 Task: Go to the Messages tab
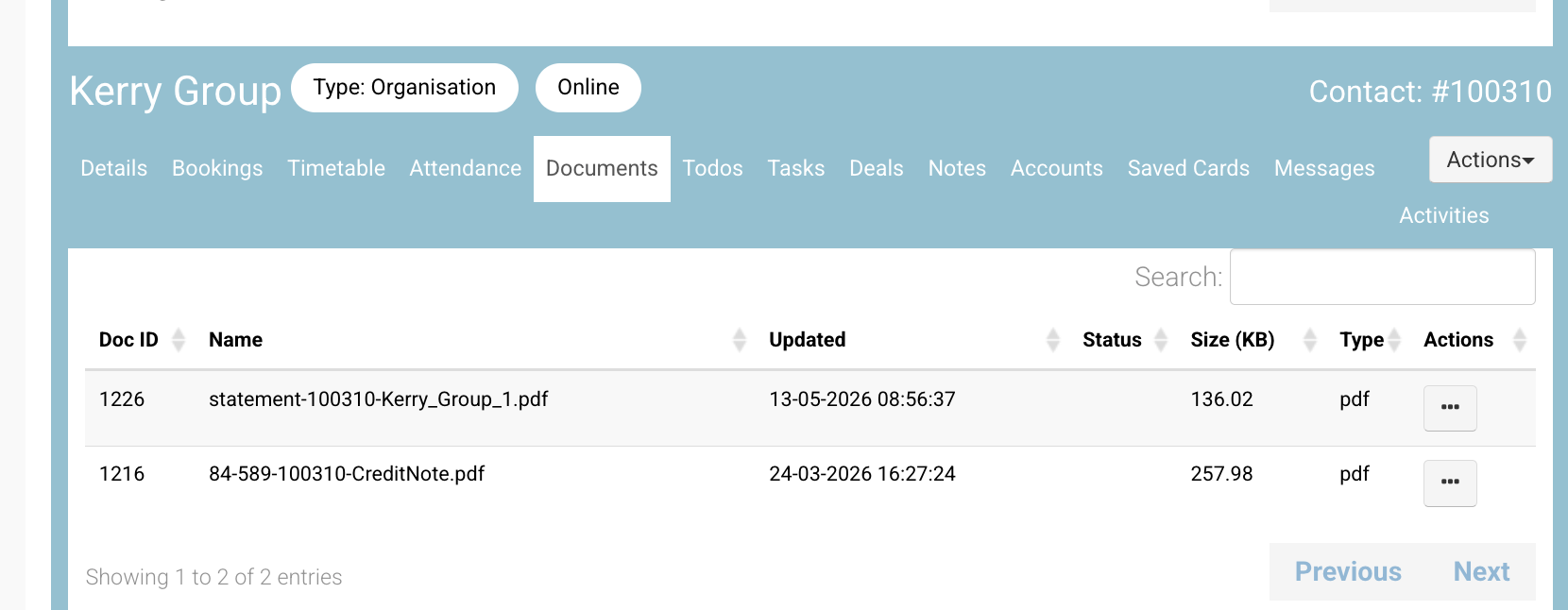coord(1324,168)
